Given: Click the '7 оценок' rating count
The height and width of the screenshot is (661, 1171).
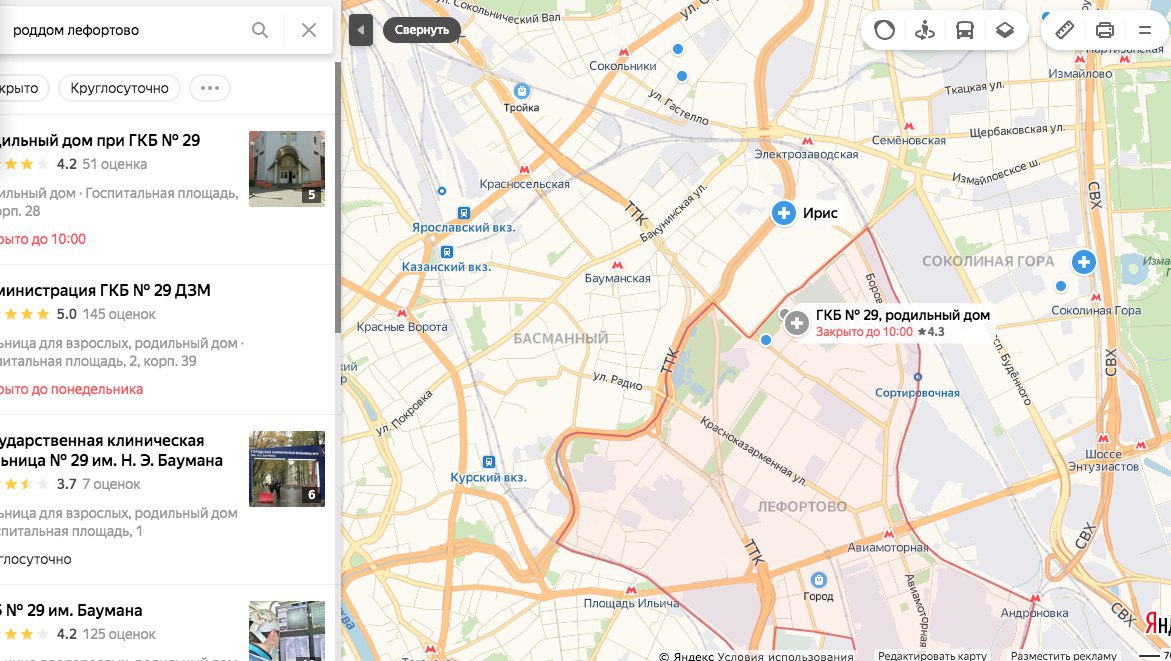Looking at the screenshot, I should pyautogui.click(x=111, y=485).
